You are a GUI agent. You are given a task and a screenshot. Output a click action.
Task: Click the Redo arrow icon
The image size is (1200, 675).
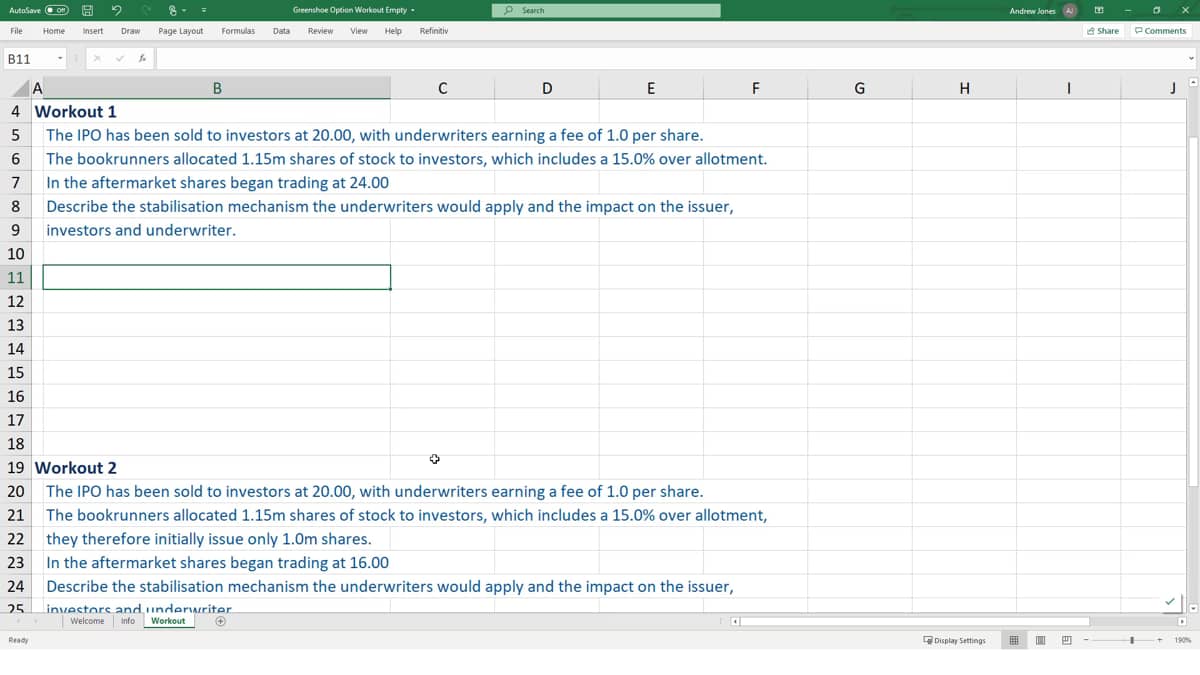[x=147, y=10]
